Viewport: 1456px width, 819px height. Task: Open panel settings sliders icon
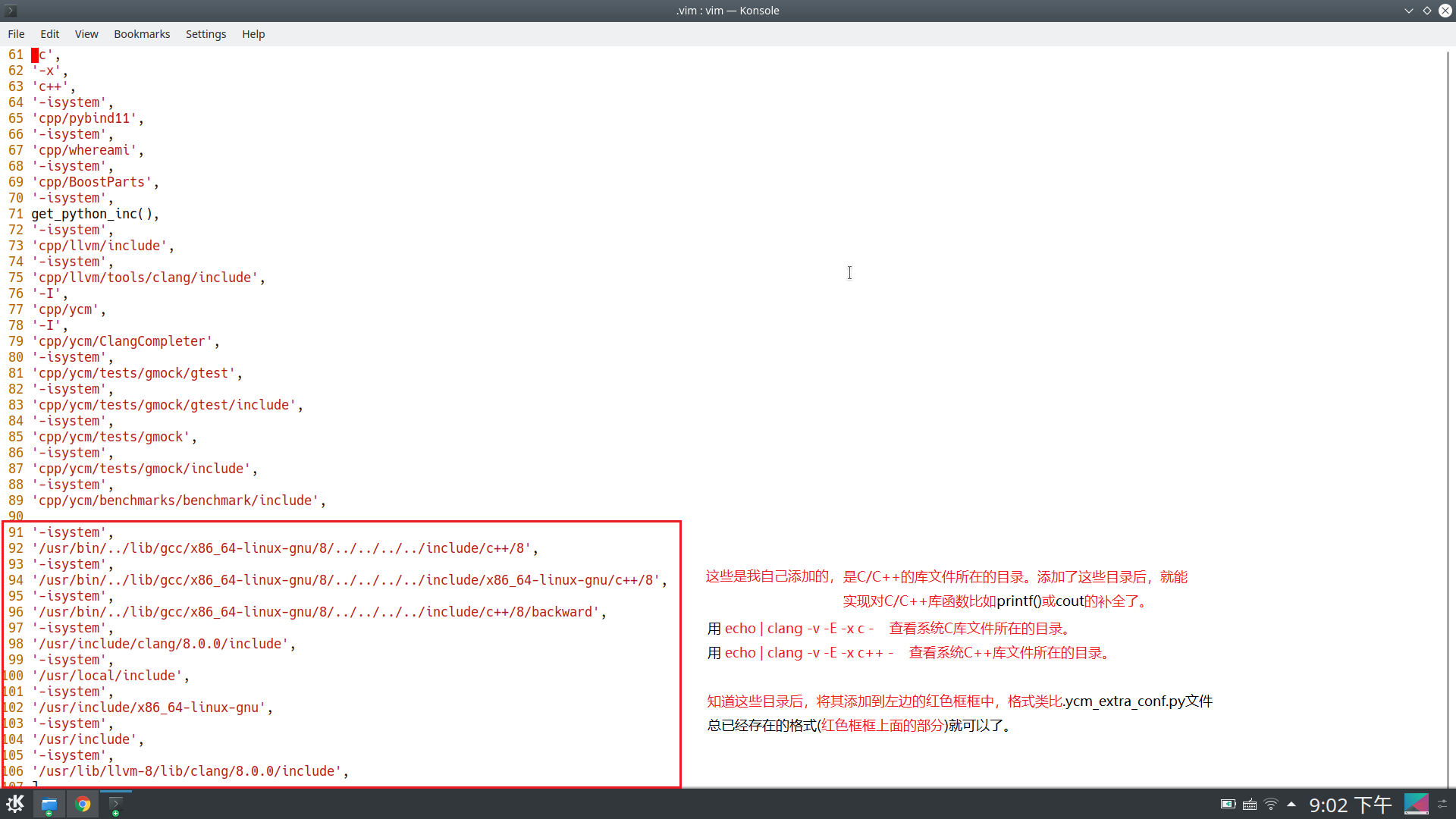[x=1442, y=804]
